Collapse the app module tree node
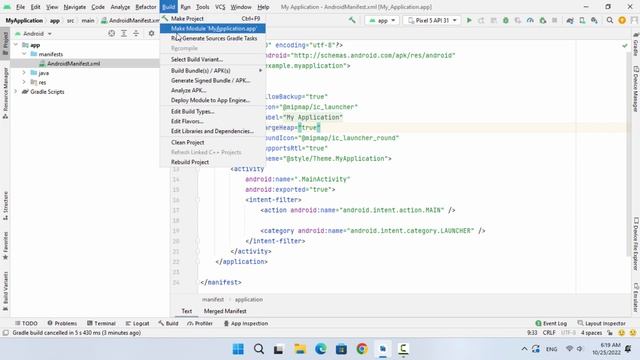The height and width of the screenshot is (360, 640). point(16,45)
